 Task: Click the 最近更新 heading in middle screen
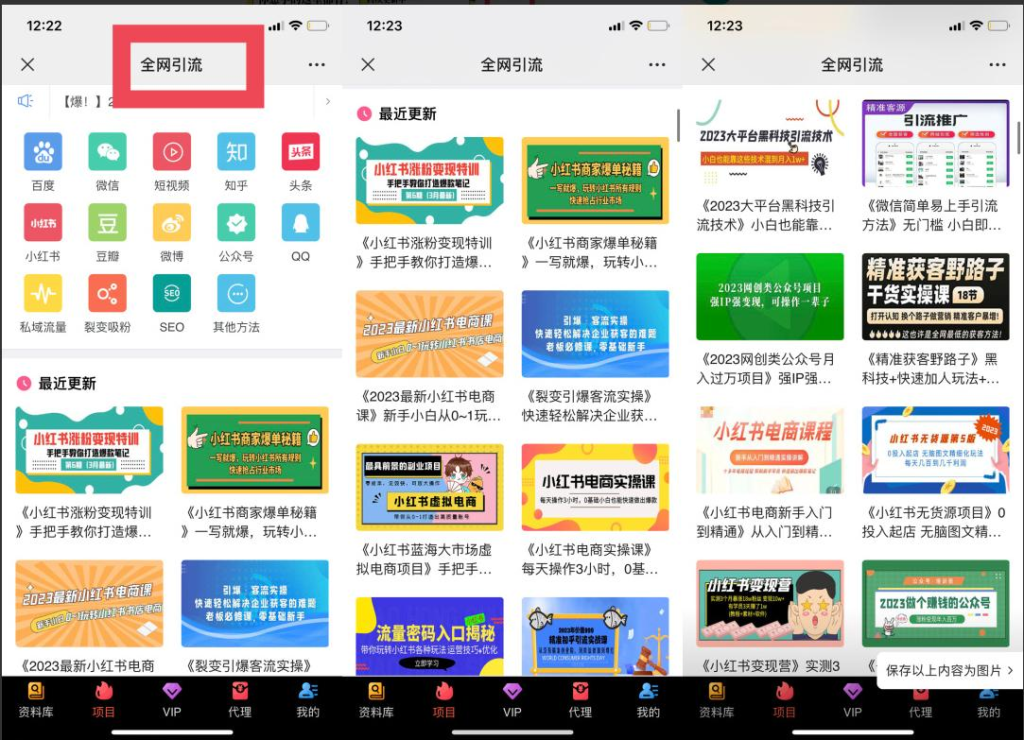[408, 114]
